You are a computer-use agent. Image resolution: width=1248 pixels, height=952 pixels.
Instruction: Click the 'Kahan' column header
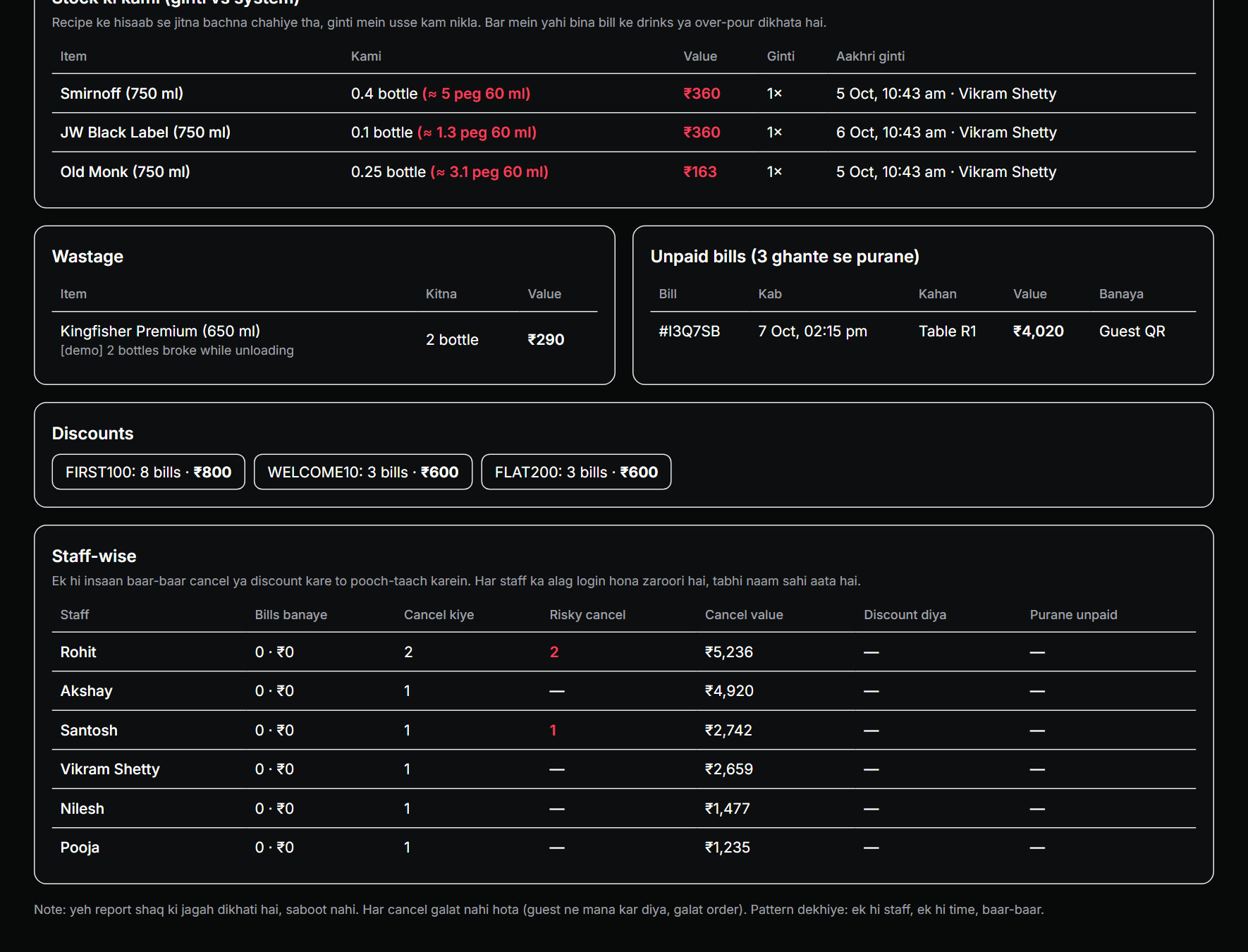pyautogui.click(x=937, y=294)
